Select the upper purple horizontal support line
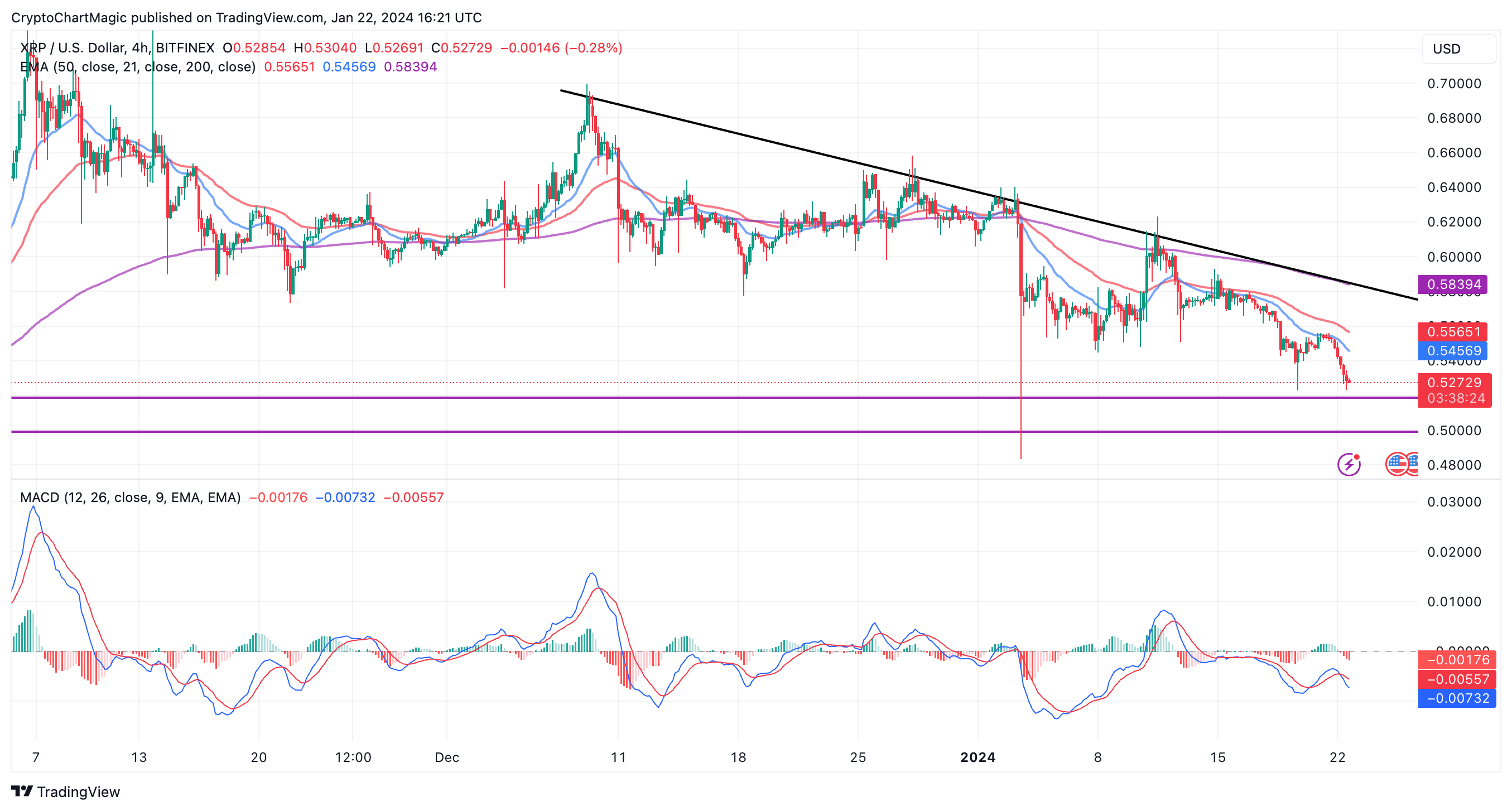The width and height of the screenshot is (1512, 811). (x=714, y=398)
